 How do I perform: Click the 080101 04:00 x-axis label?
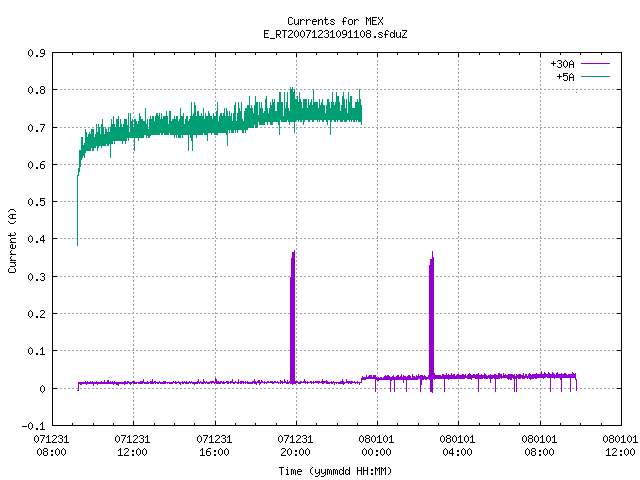(457, 446)
